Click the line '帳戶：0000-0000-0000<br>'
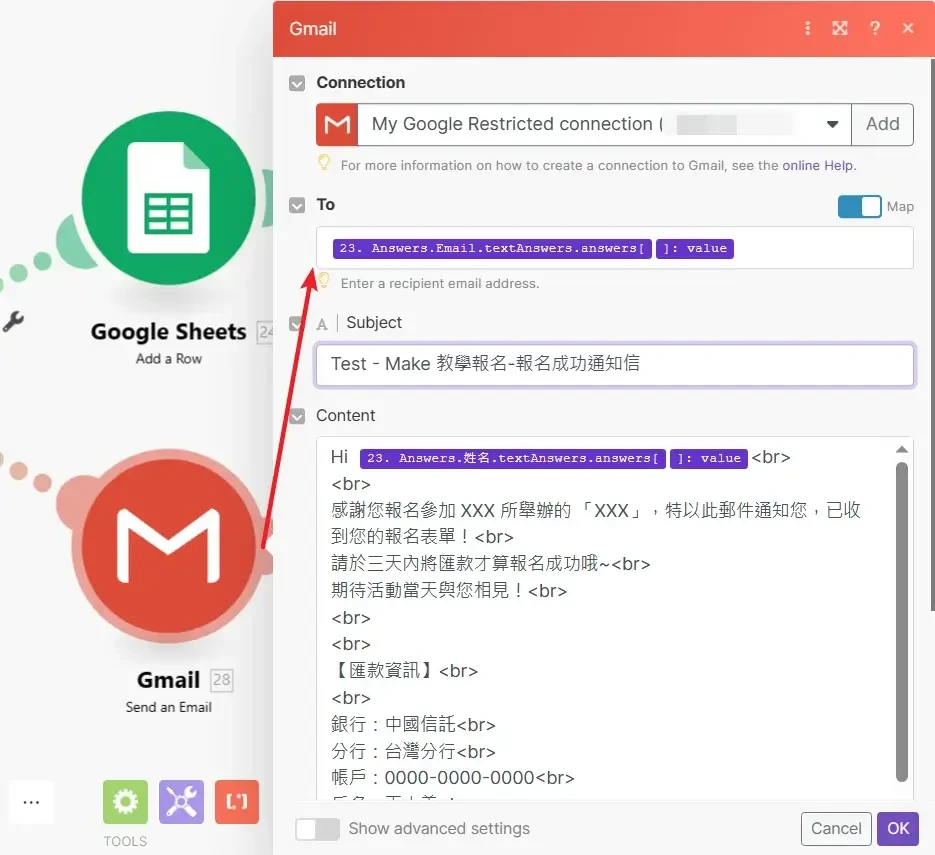Image resolution: width=935 pixels, height=855 pixels. point(453,778)
